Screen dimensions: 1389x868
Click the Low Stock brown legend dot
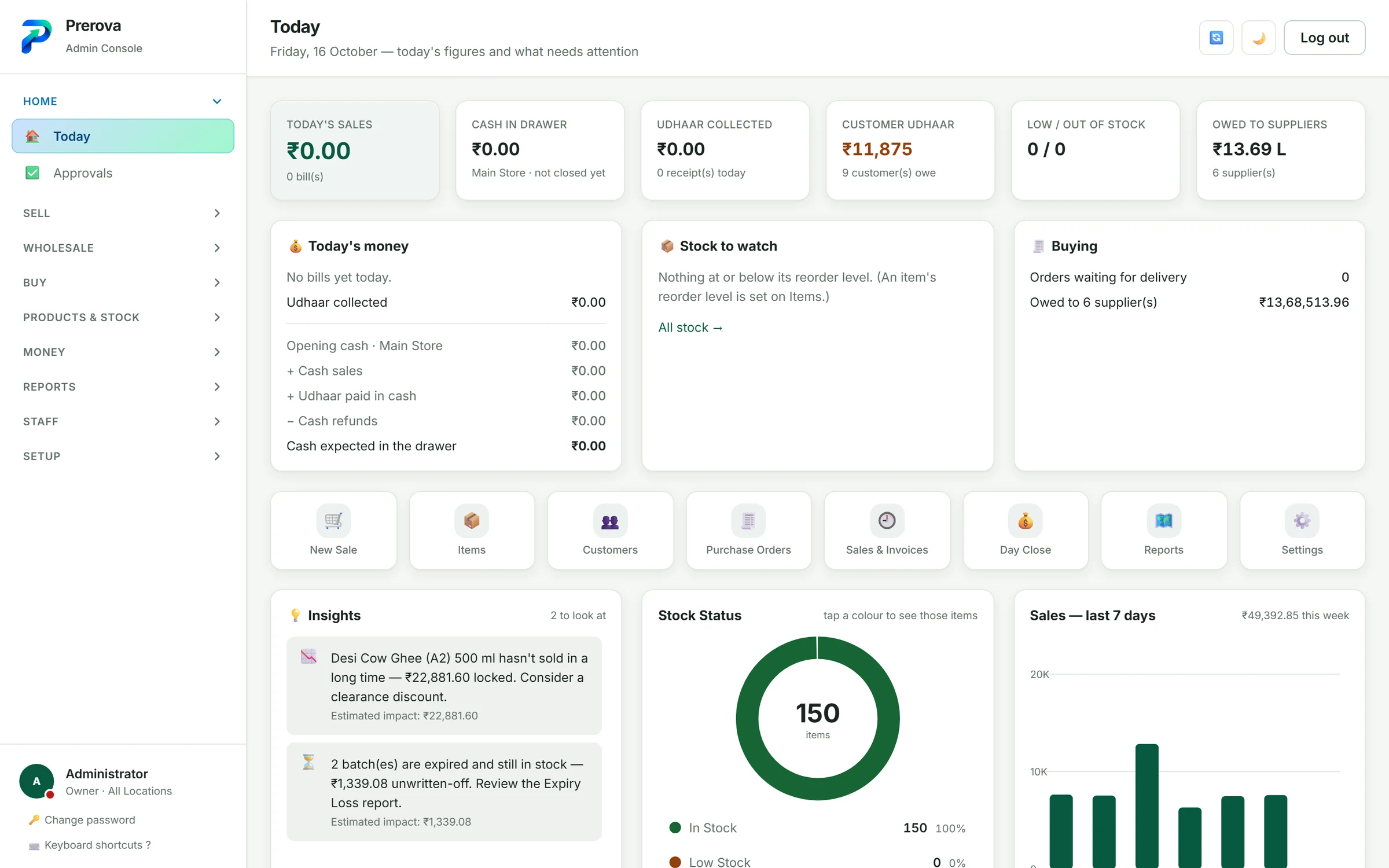click(675, 862)
